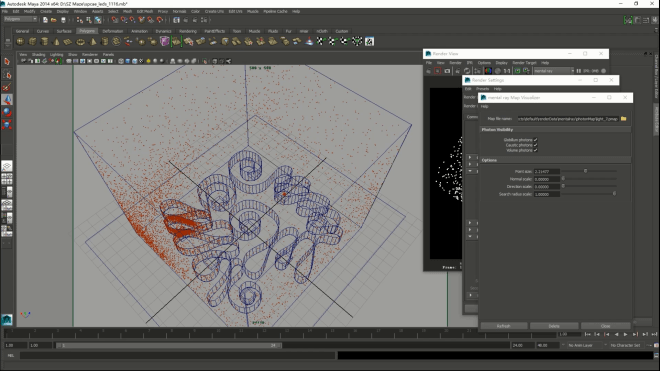Screen dimensions: 660x371
Task: Create a polygon pyramid from the shelf
Action: click(93, 41)
